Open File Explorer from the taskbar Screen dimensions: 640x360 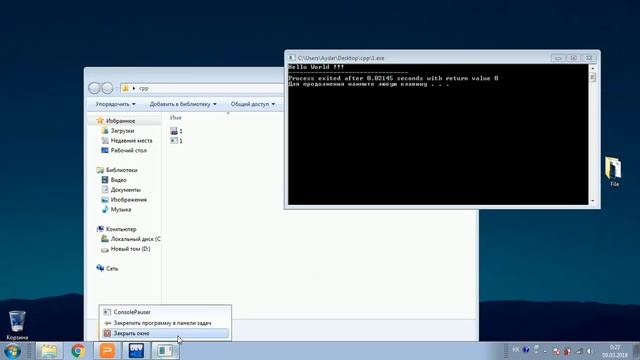tap(49, 351)
